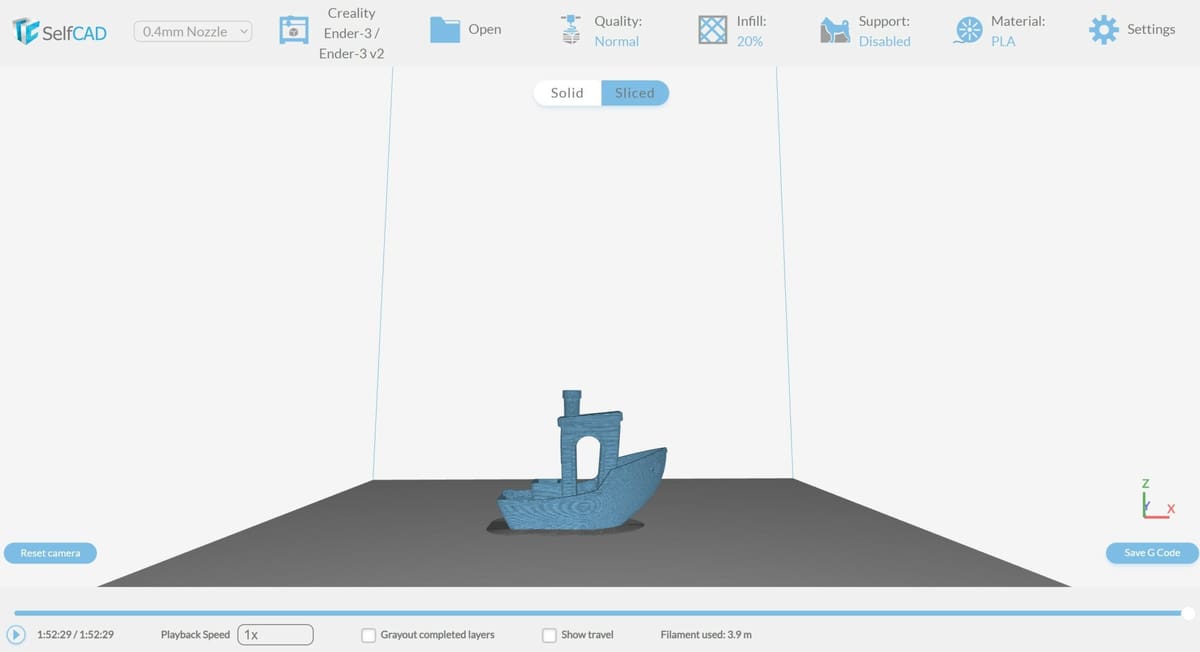Image resolution: width=1200 pixels, height=652 pixels.
Task: Change the 20% infill value
Action: point(749,41)
